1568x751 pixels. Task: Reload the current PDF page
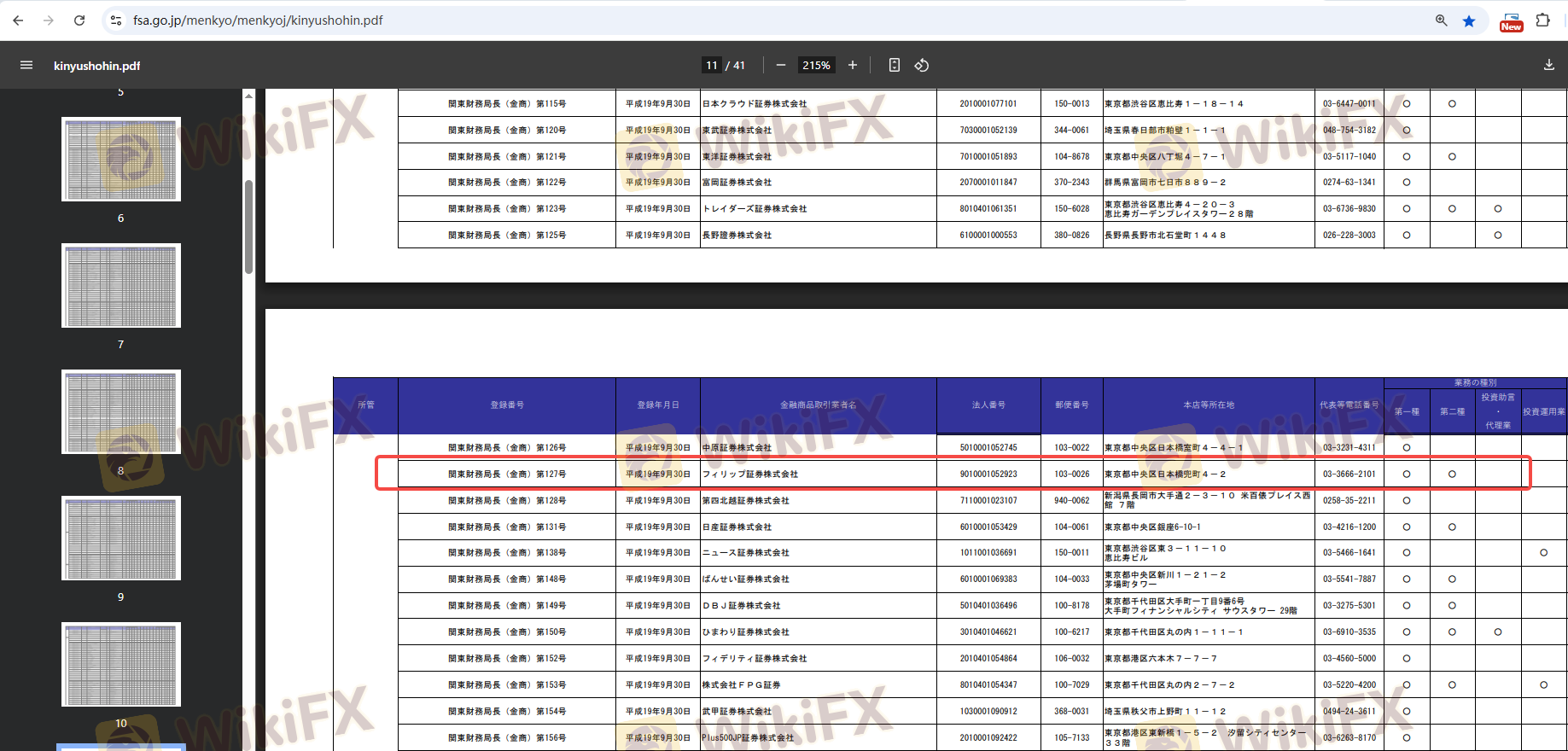pyautogui.click(x=79, y=20)
